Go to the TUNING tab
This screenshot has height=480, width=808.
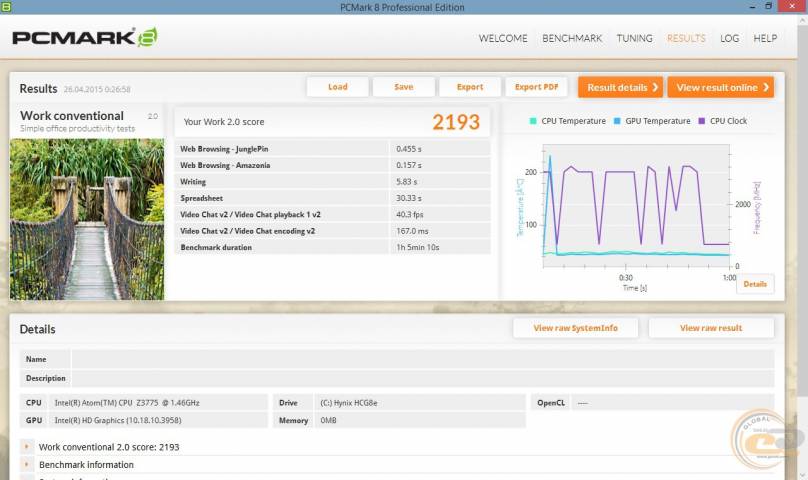tap(634, 38)
